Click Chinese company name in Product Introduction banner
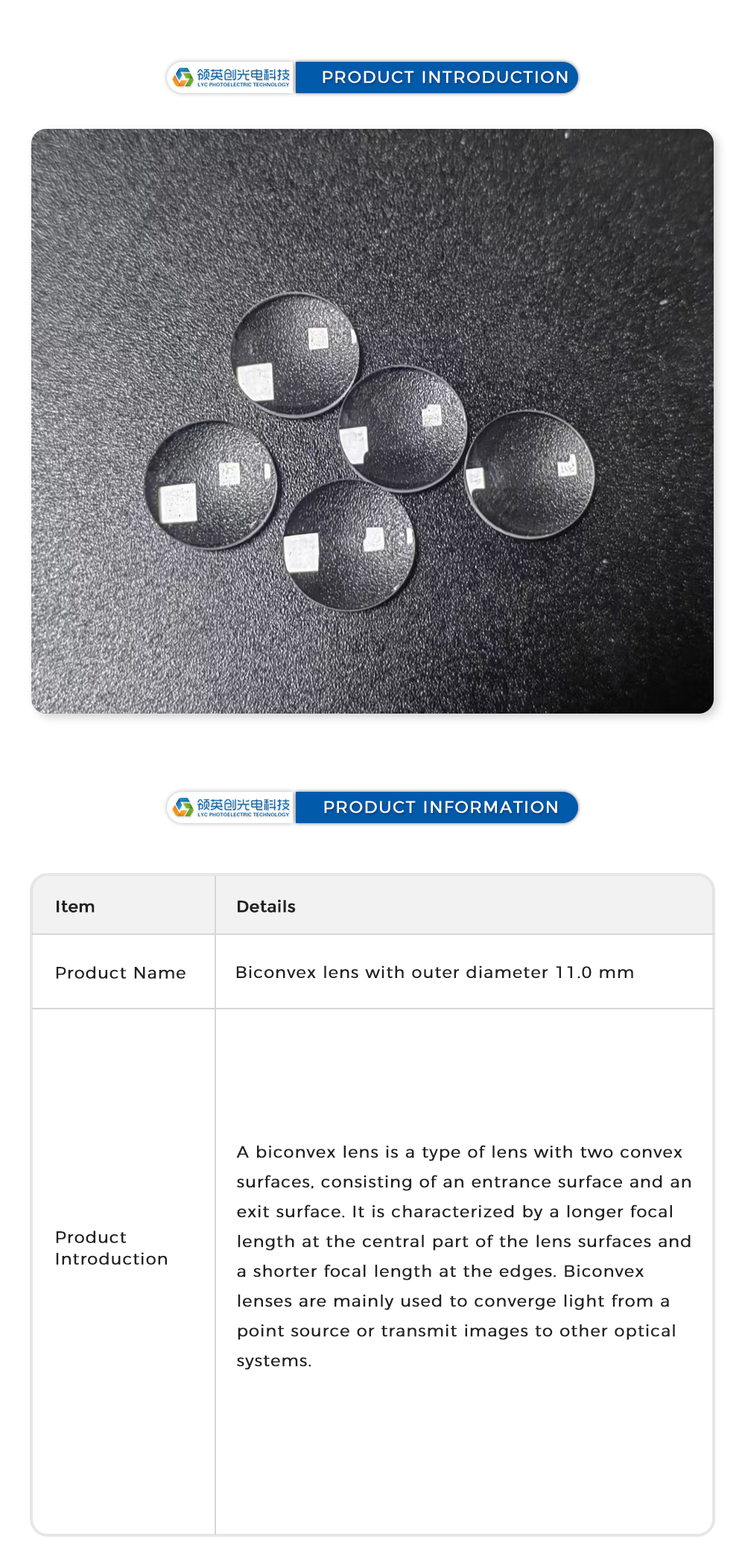 coord(243,74)
